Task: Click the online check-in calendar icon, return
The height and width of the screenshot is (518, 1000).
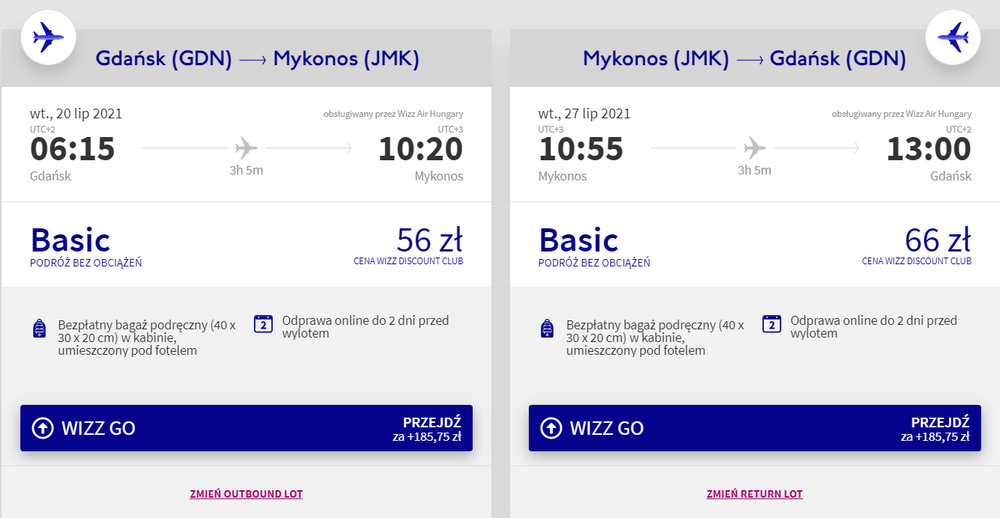Action: click(x=771, y=323)
